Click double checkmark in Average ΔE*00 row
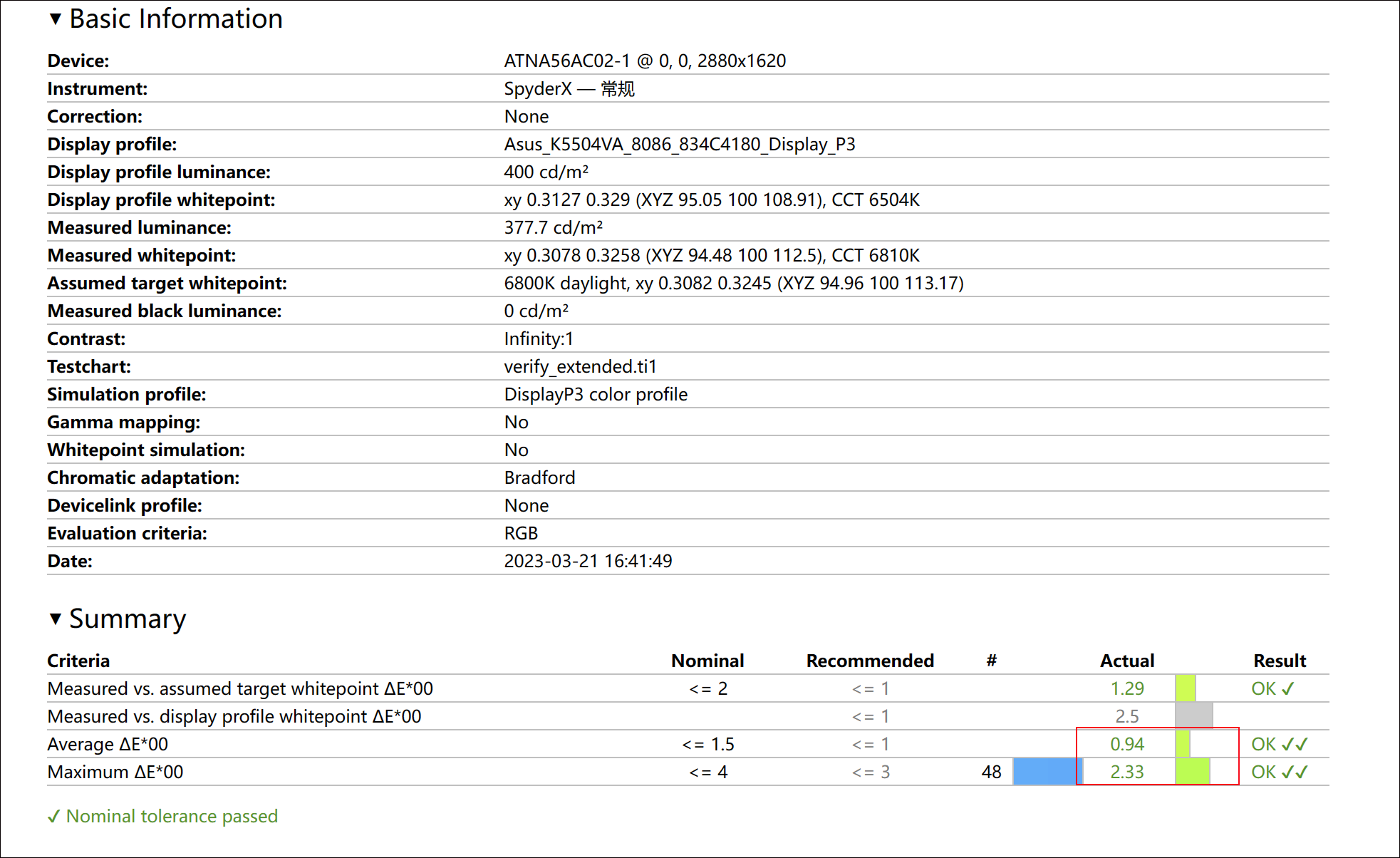This screenshot has width=1400, height=858. click(1295, 744)
